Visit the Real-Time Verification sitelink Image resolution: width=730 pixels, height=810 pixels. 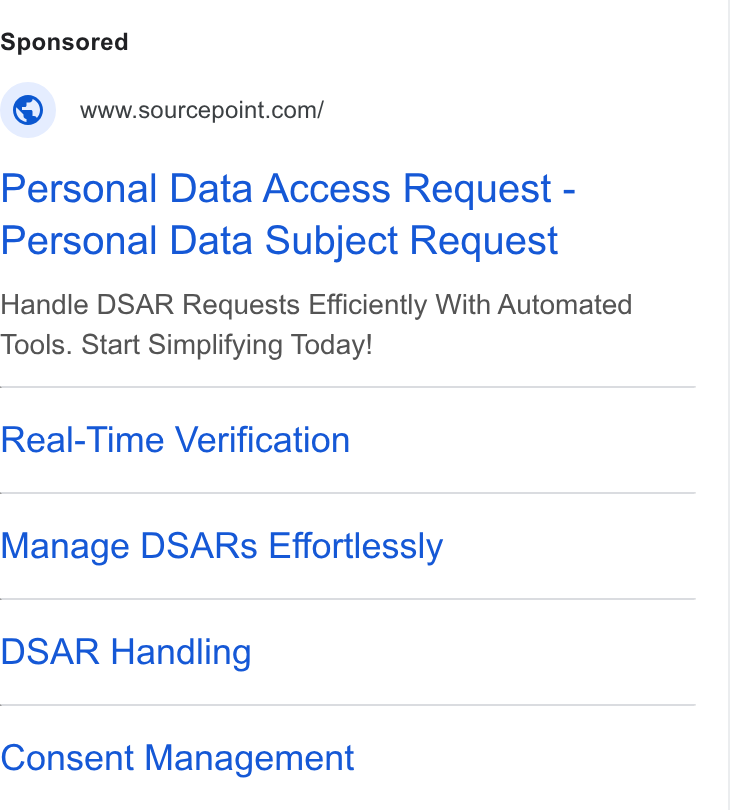pyautogui.click(x=175, y=440)
